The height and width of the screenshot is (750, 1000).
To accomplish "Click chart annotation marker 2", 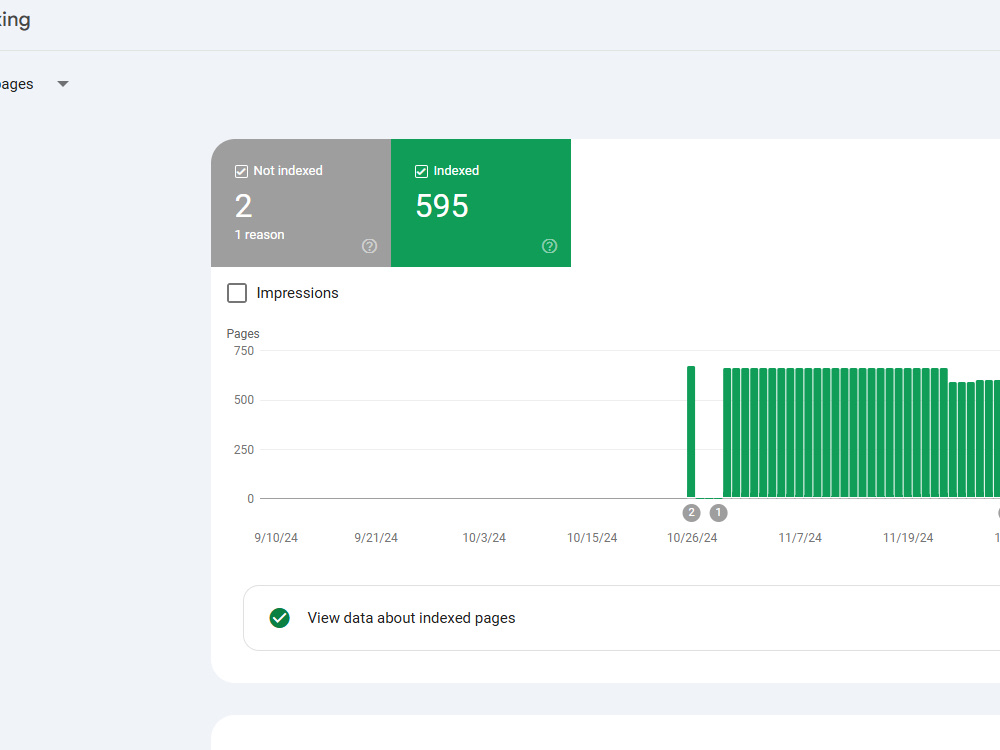I will 691,513.
